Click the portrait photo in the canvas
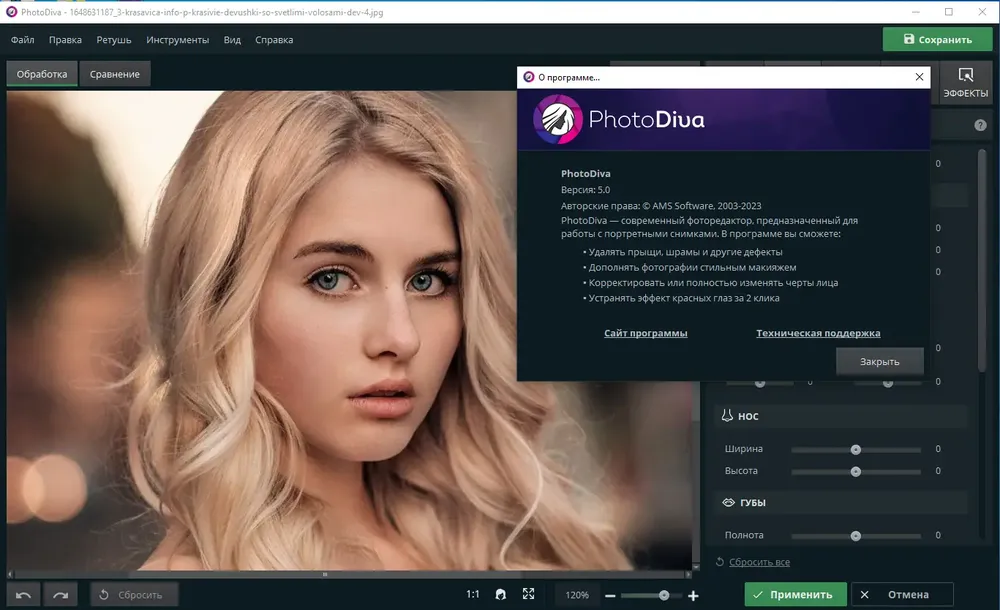The width and height of the screenshot is (1000, 610). (349, 330)
